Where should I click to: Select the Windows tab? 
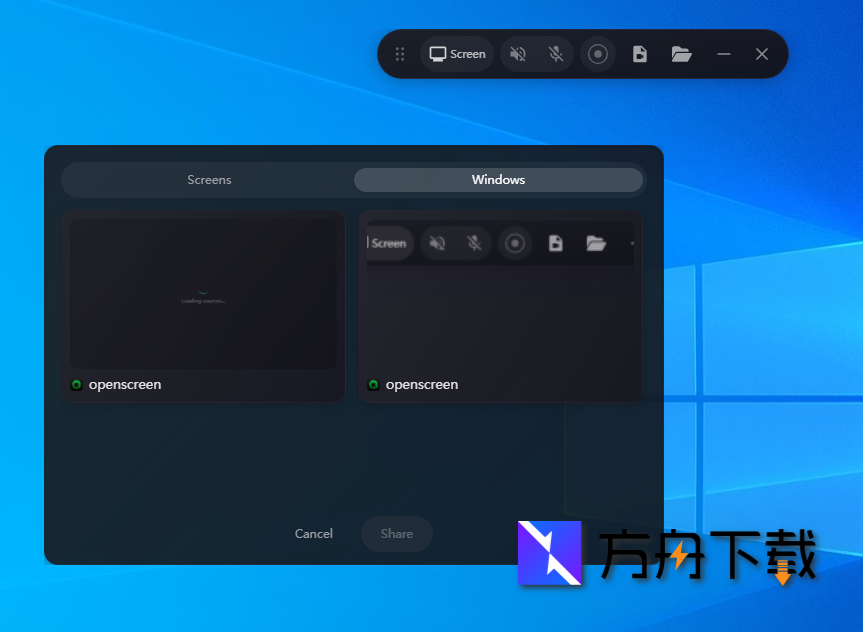[x=498, y=180]
